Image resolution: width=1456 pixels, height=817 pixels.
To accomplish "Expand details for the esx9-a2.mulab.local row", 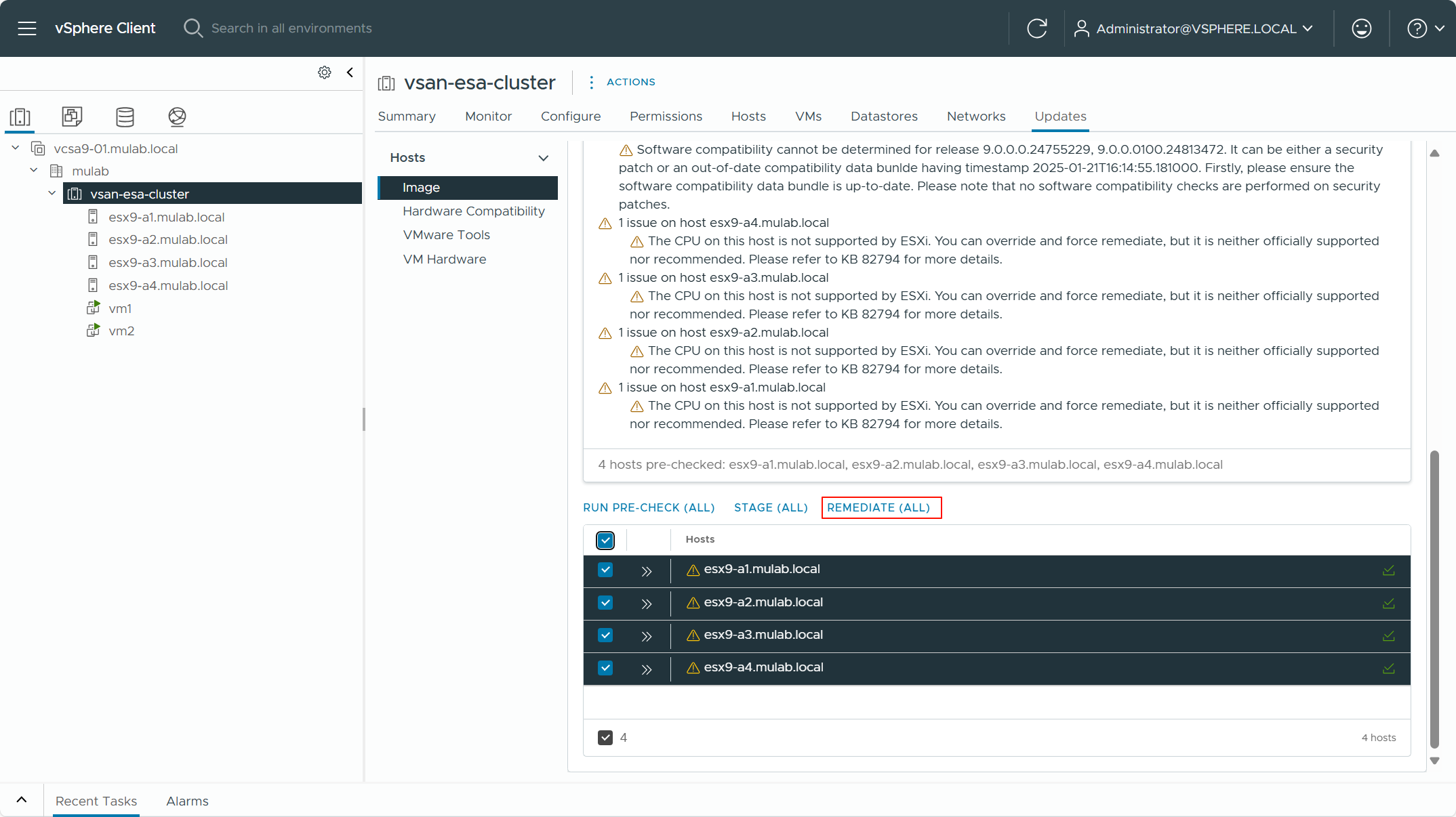I will tap(647, 604).
